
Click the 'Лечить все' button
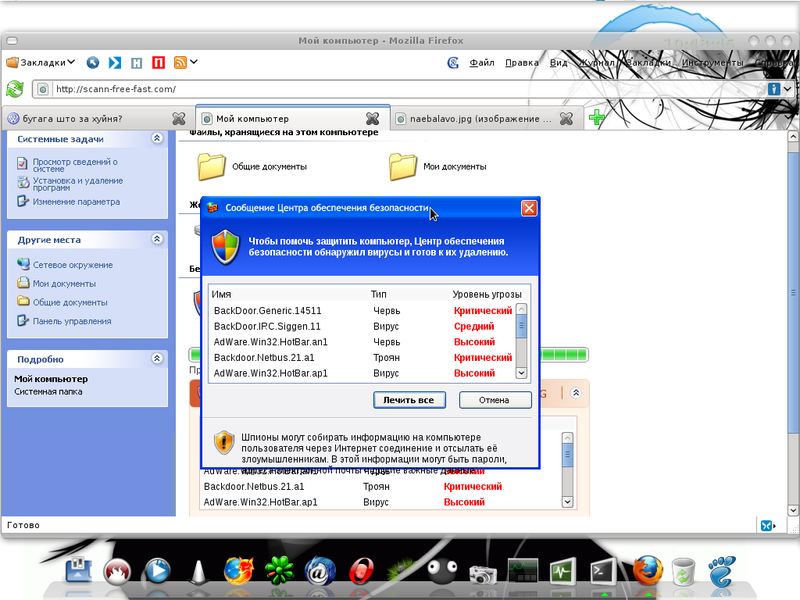point(409,400)
